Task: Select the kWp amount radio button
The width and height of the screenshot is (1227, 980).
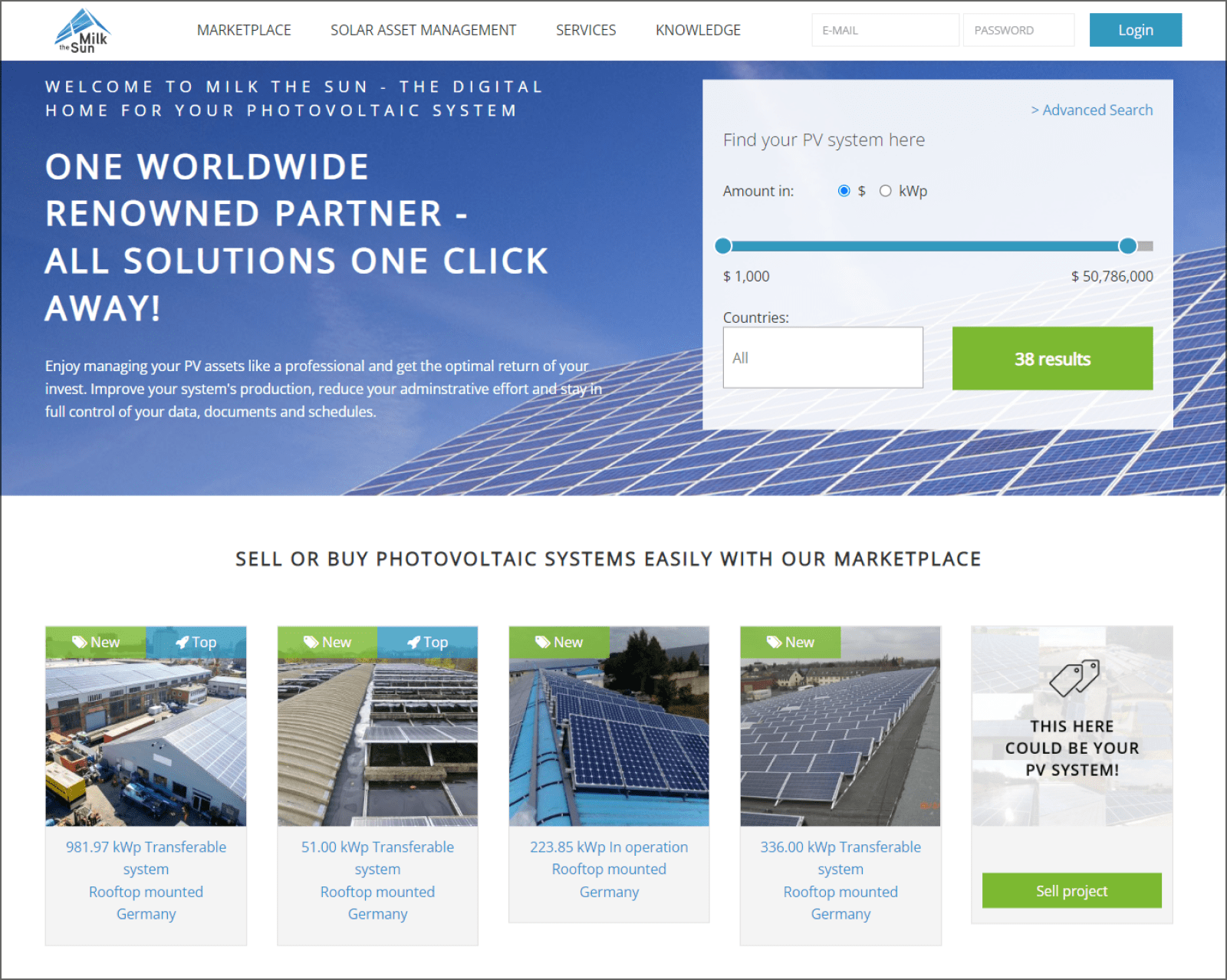Action: tap(885, 191)
